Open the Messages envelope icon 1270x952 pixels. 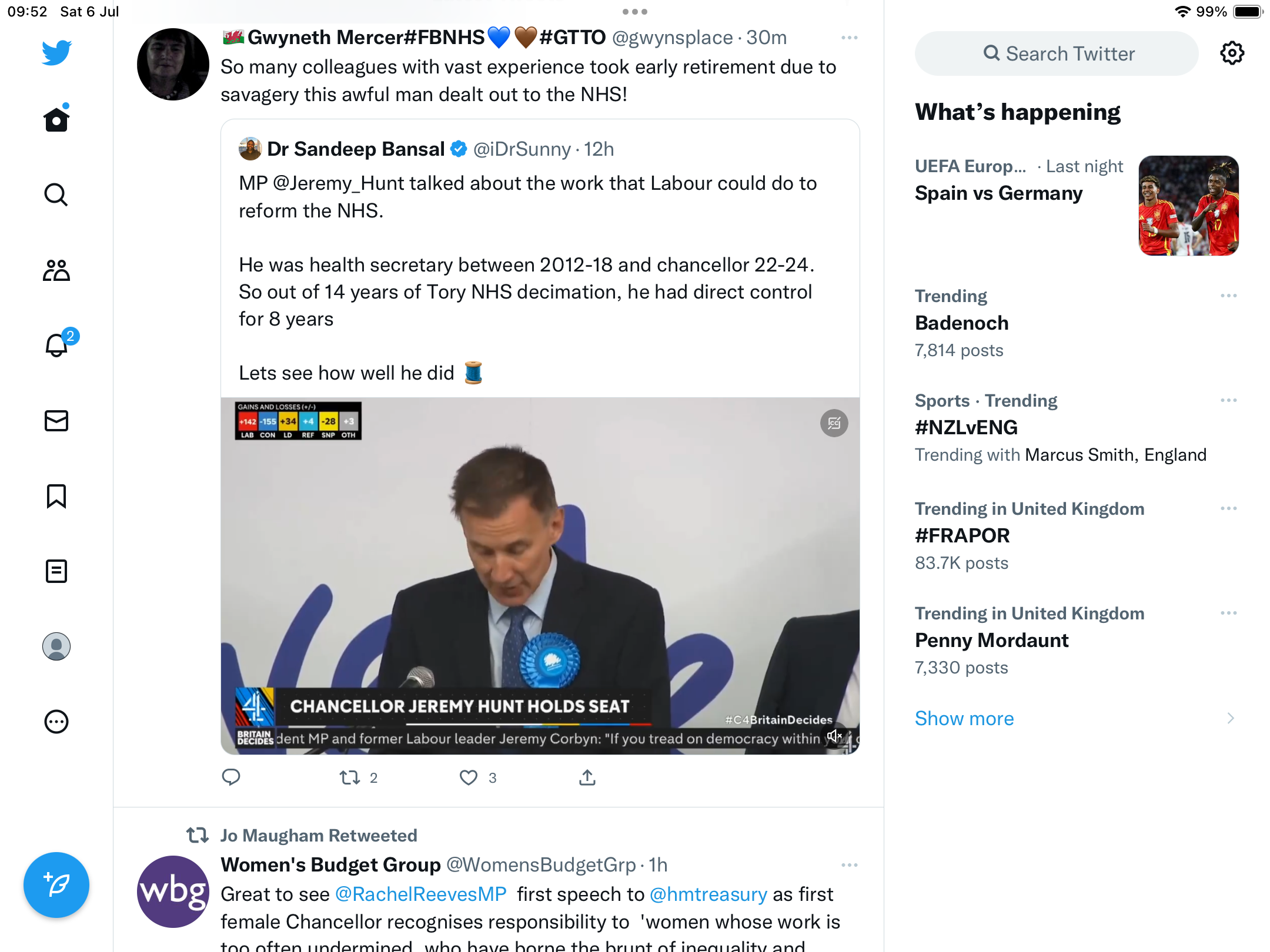click(56, 421)
